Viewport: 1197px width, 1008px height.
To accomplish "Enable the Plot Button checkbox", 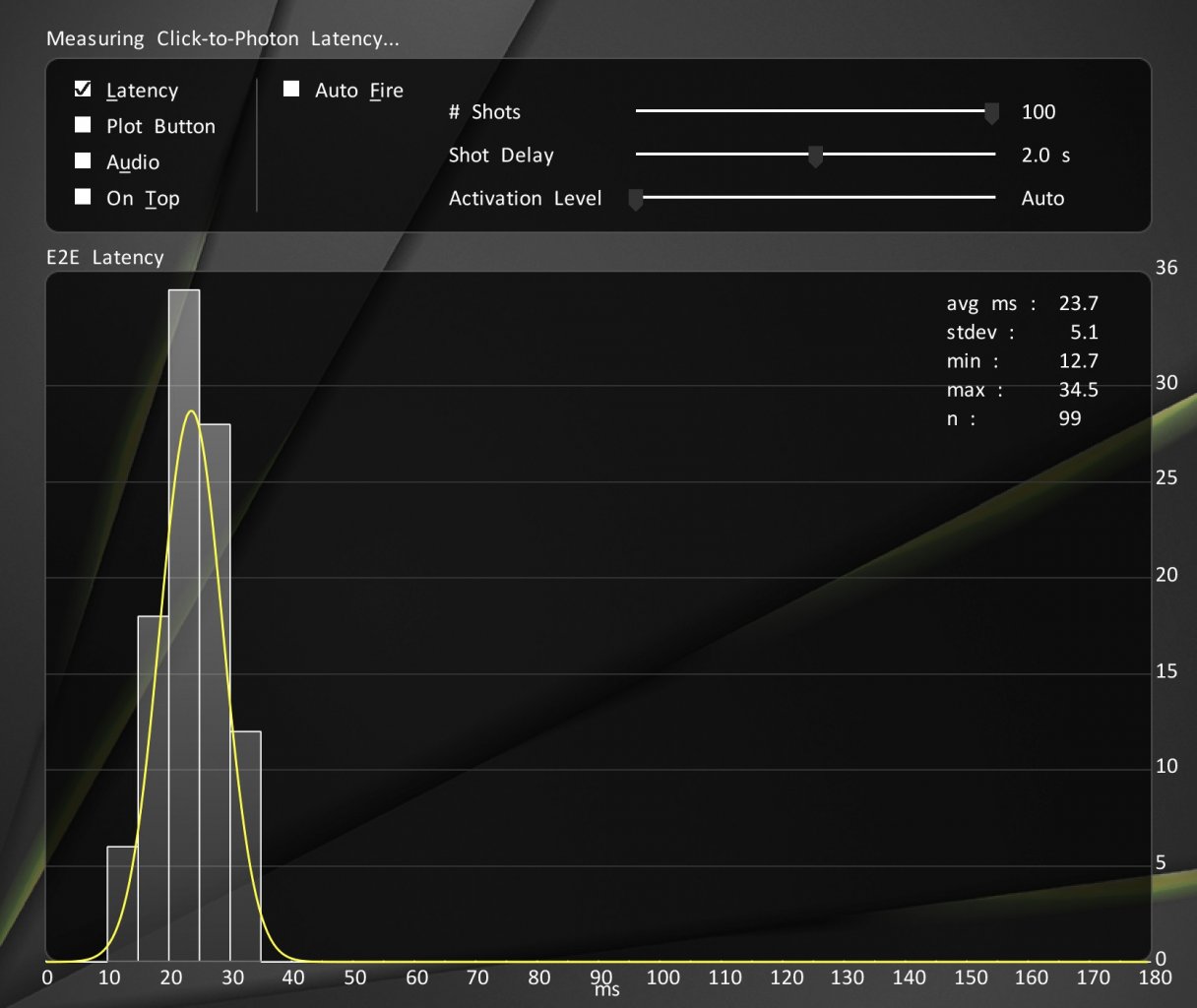I will click(x=83, y=125).
